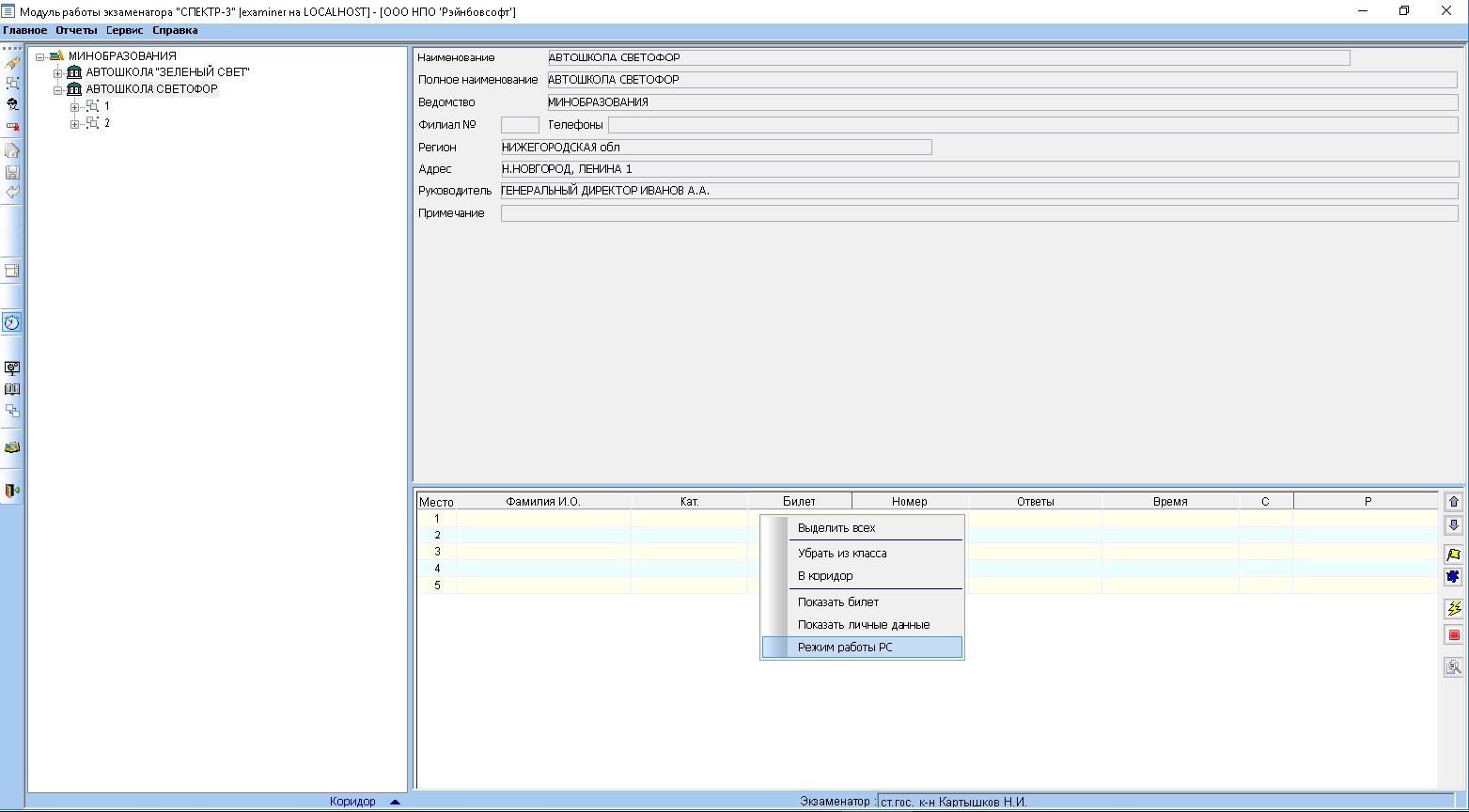Select АВТОШКОЛА "ЗЕЛЕНЫЙ СВЕТ" tree item
Viewport: 1469px width, 812px height.
point(168,72)
